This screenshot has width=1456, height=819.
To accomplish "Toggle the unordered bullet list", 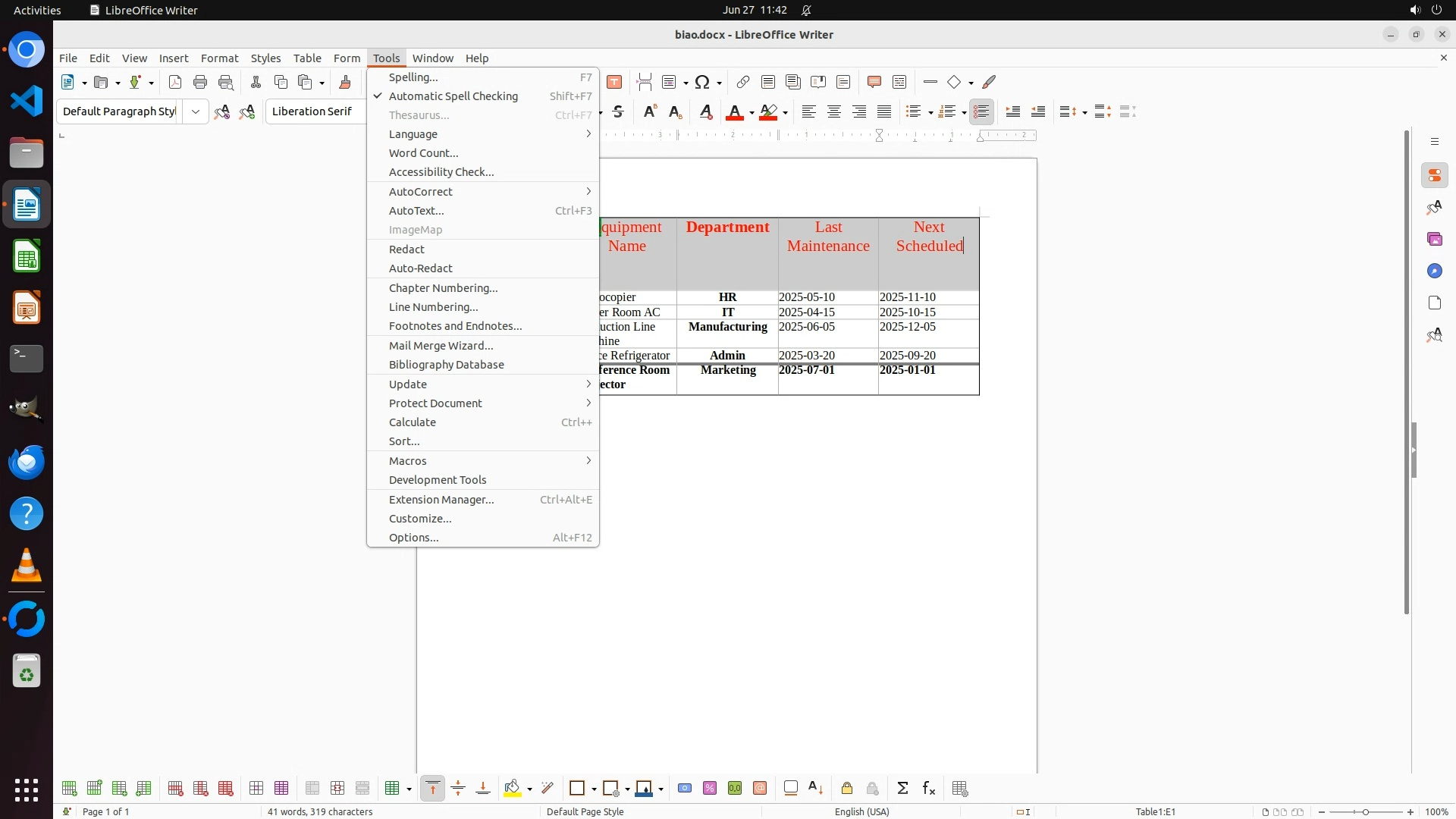I will click(x=914, y=112).
